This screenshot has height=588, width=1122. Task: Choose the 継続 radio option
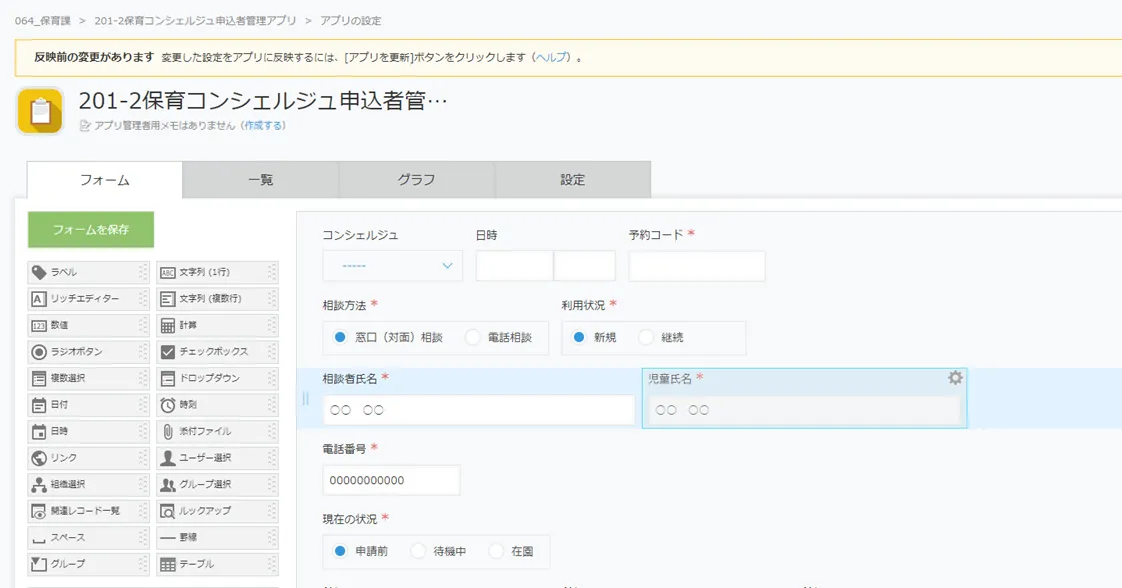pos(646,338)
